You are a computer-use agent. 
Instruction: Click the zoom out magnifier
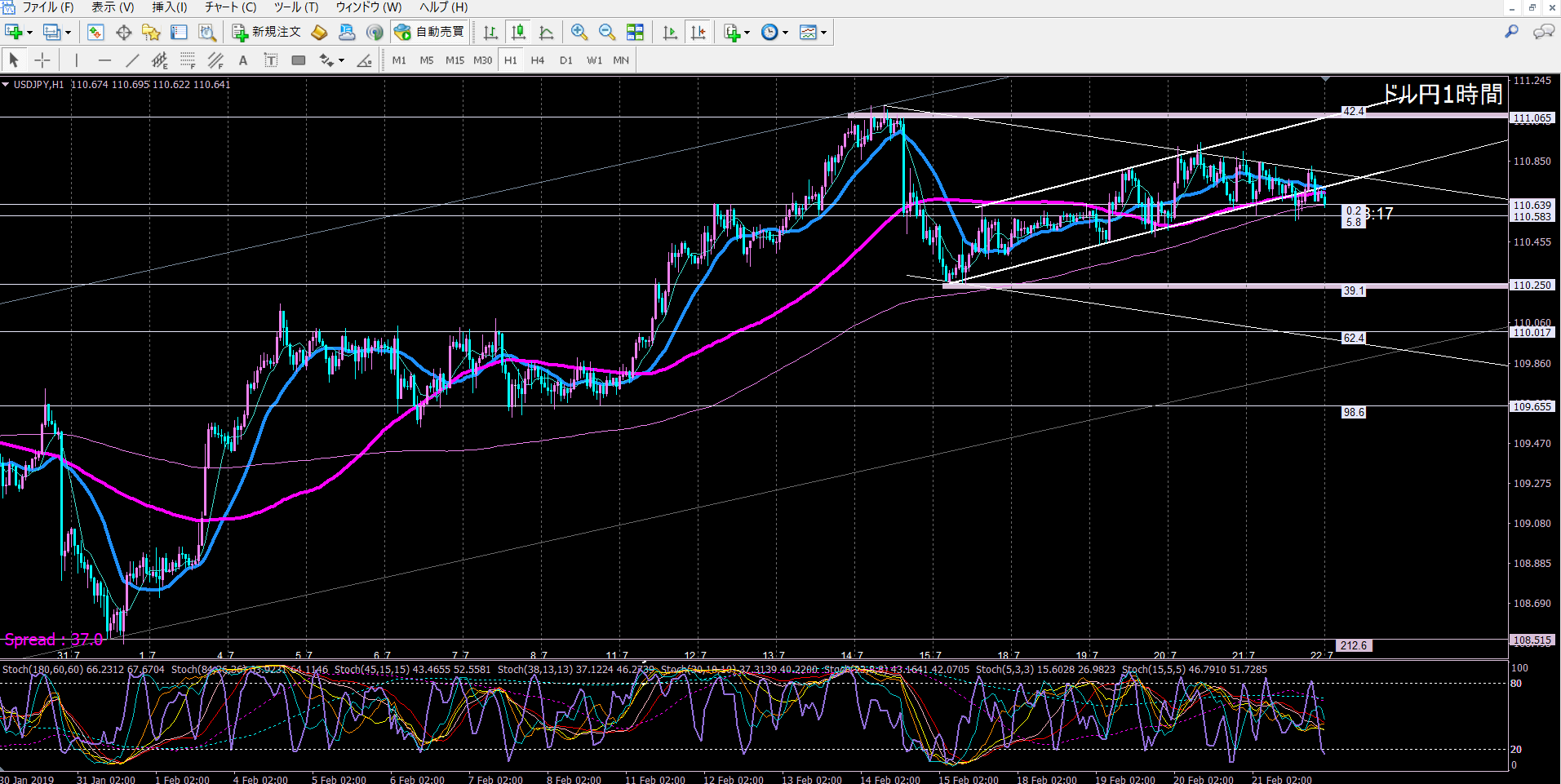point(607,32)
